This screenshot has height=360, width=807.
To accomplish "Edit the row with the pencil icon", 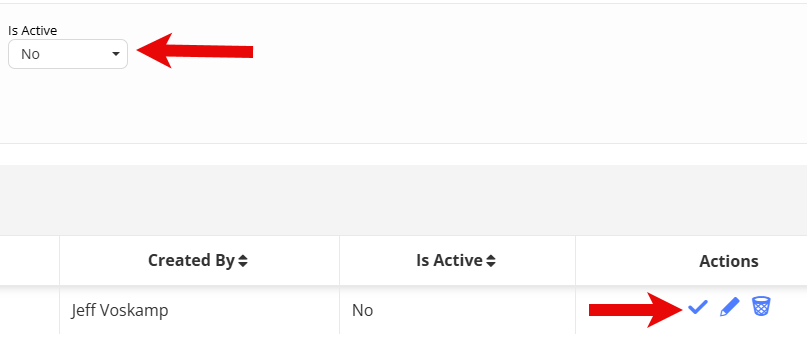I will pyautogui.click(x=729, y=307).
